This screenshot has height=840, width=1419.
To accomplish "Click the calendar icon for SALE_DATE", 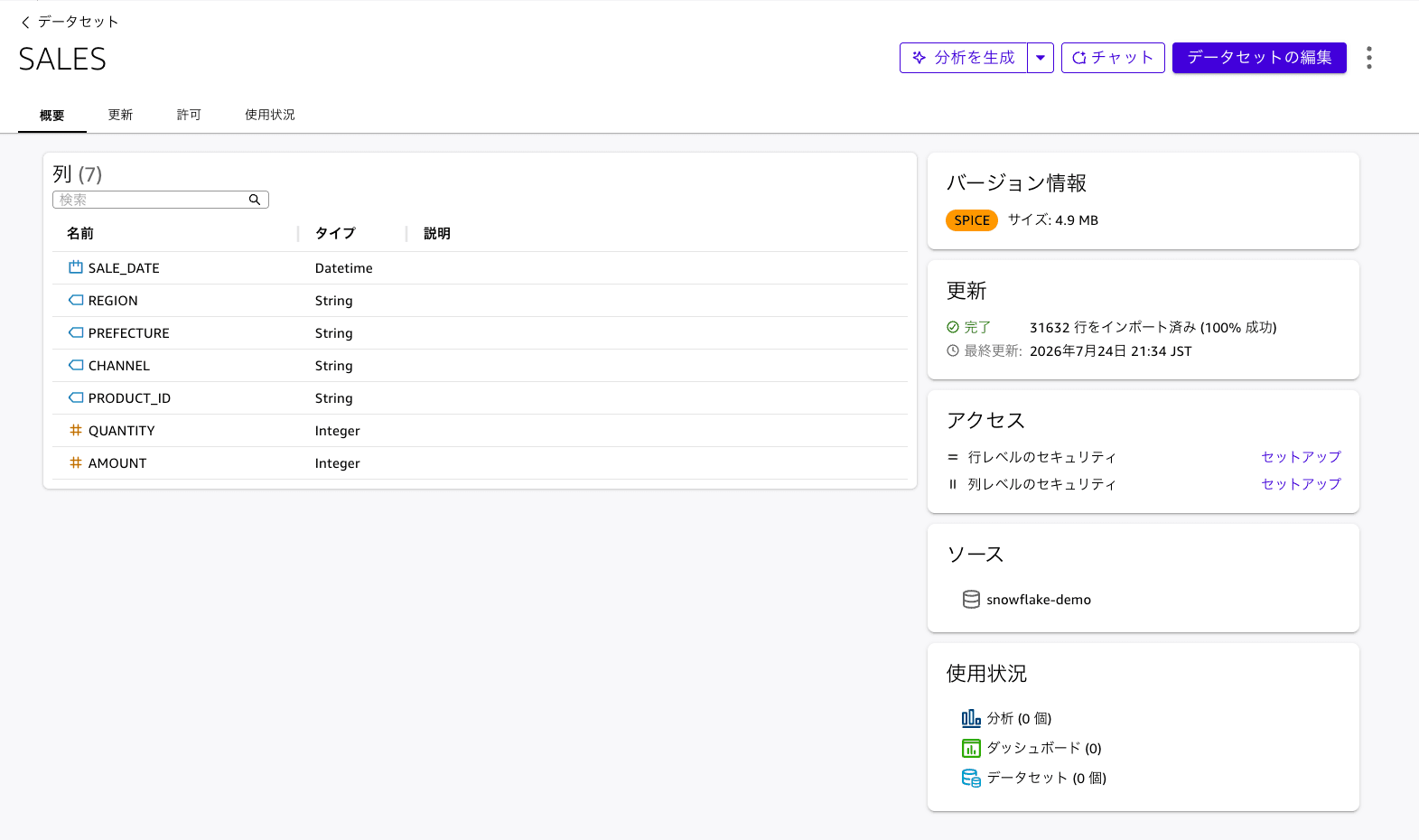I will point(76,267).
